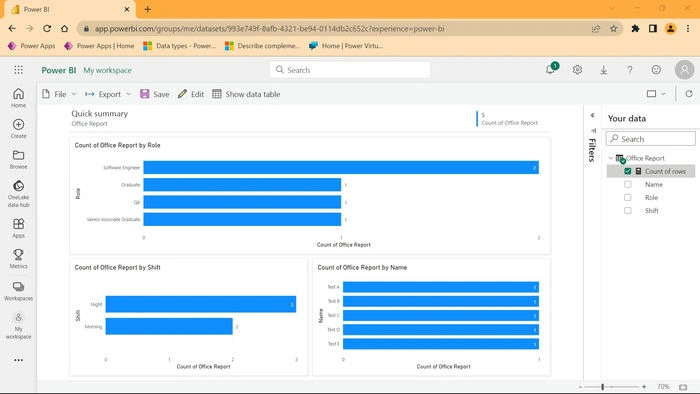Check the Shift field checkbox

(628, 211)
